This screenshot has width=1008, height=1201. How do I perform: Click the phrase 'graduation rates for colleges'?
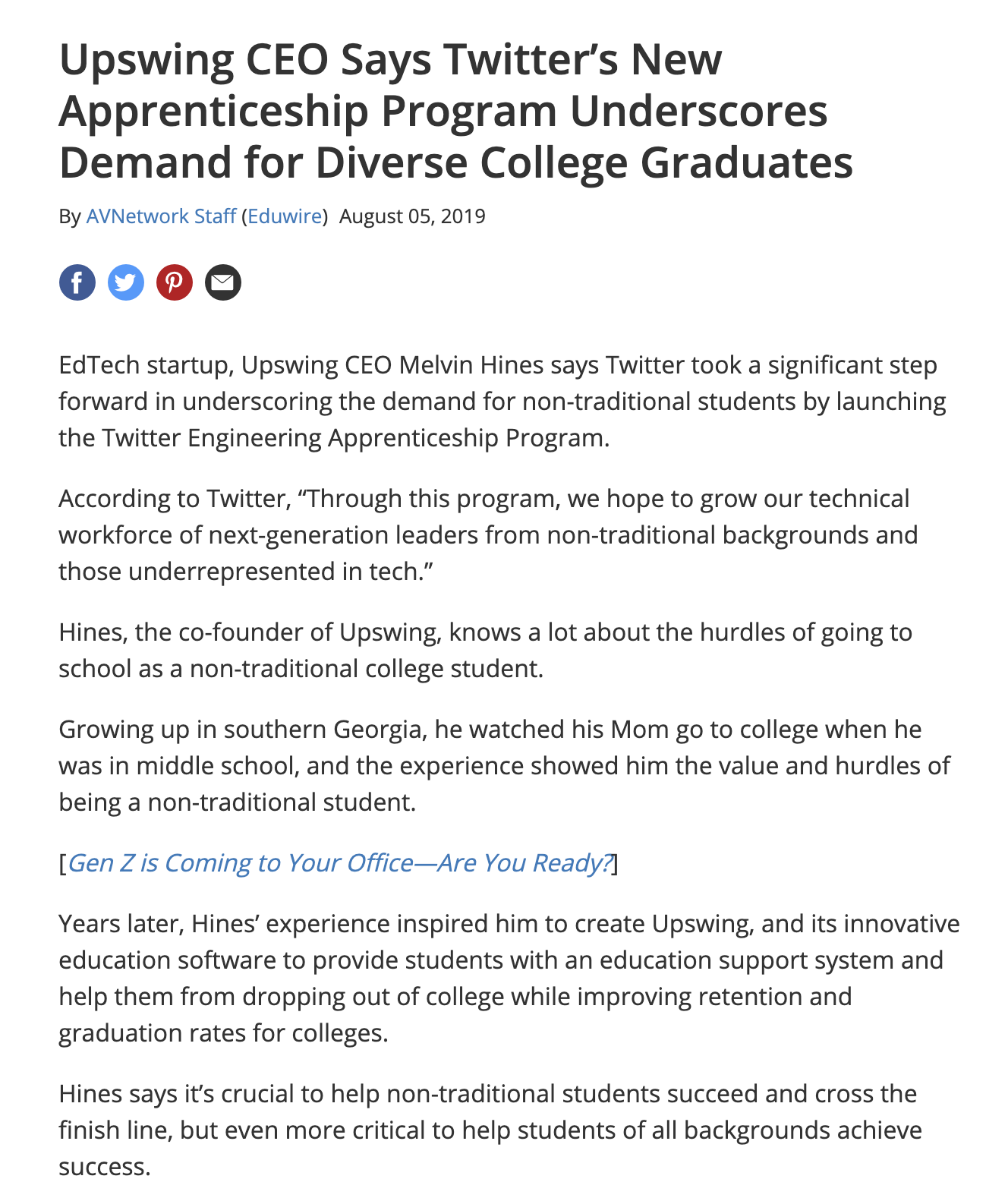click(x=222, y=1033)
